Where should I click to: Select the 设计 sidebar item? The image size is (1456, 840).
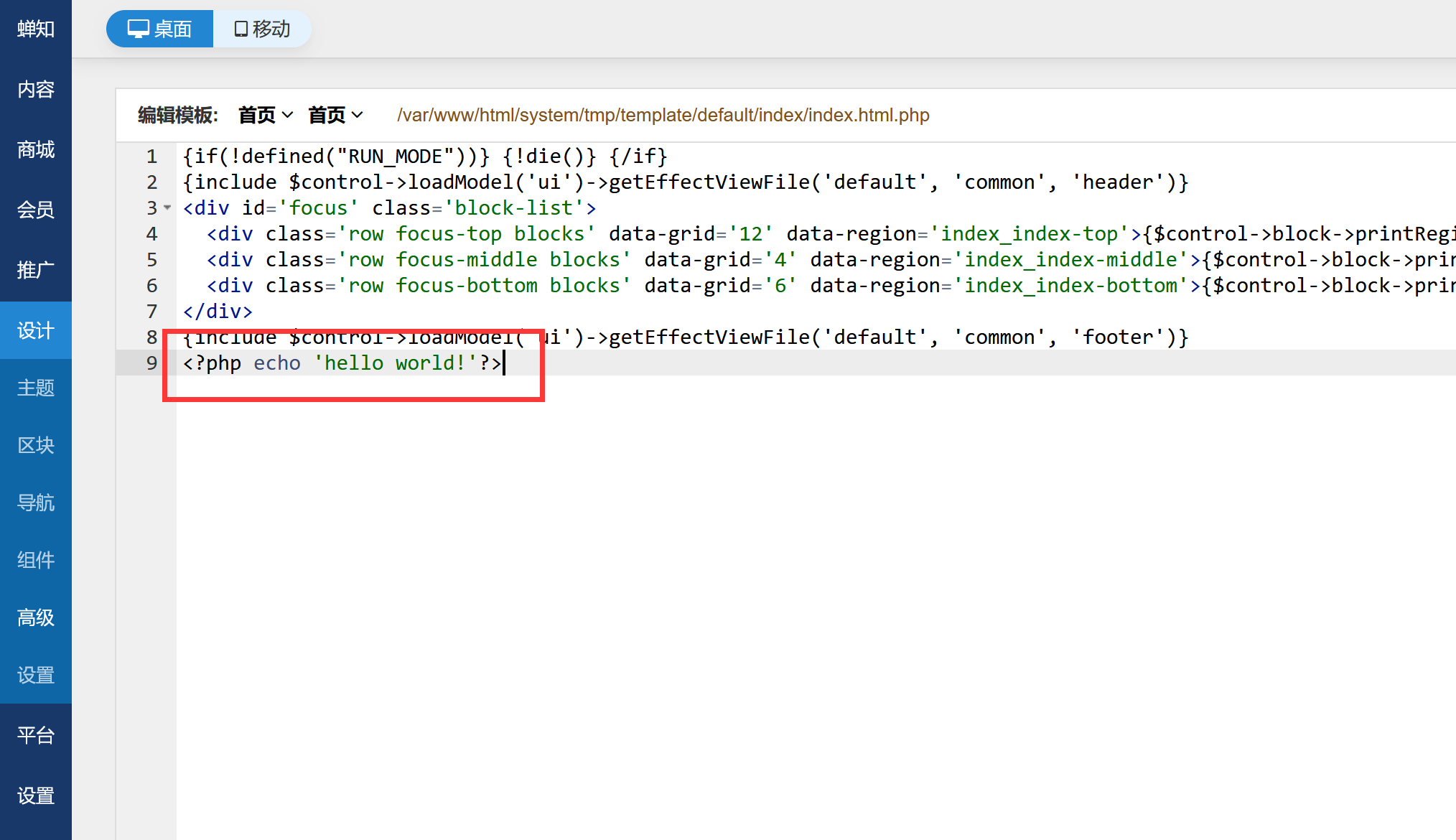coord(36,330)
